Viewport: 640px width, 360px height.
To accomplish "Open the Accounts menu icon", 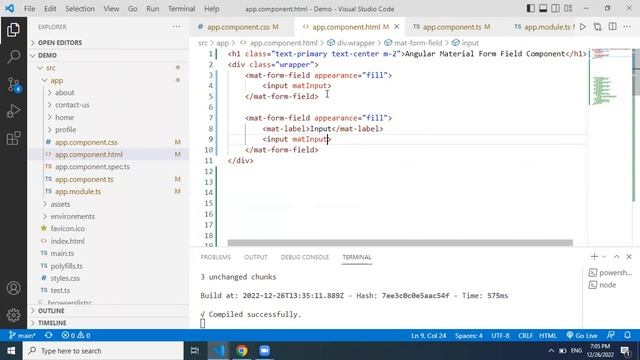I will [13, 288].
